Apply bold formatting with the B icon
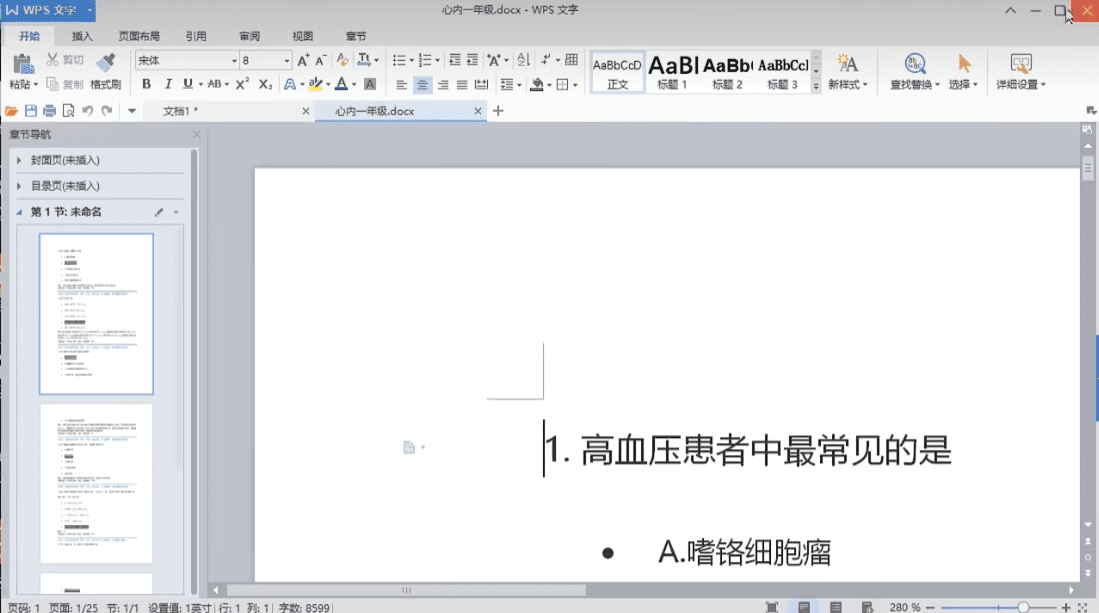This screenshot has width=1099, height=613. tap(146, 83)
